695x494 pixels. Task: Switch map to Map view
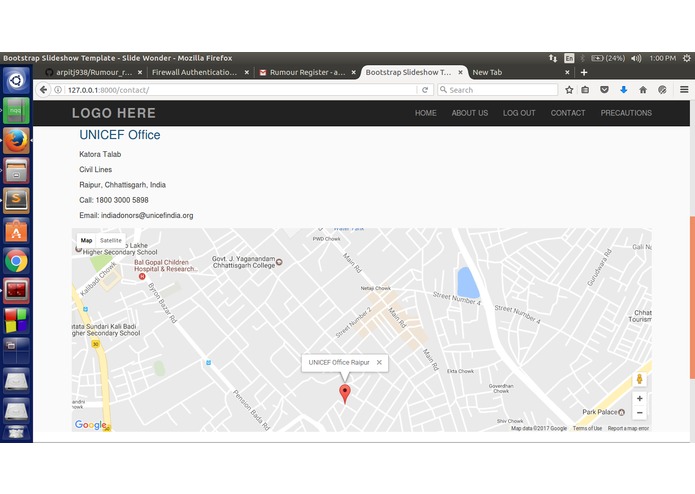click(x=86, y=240)
